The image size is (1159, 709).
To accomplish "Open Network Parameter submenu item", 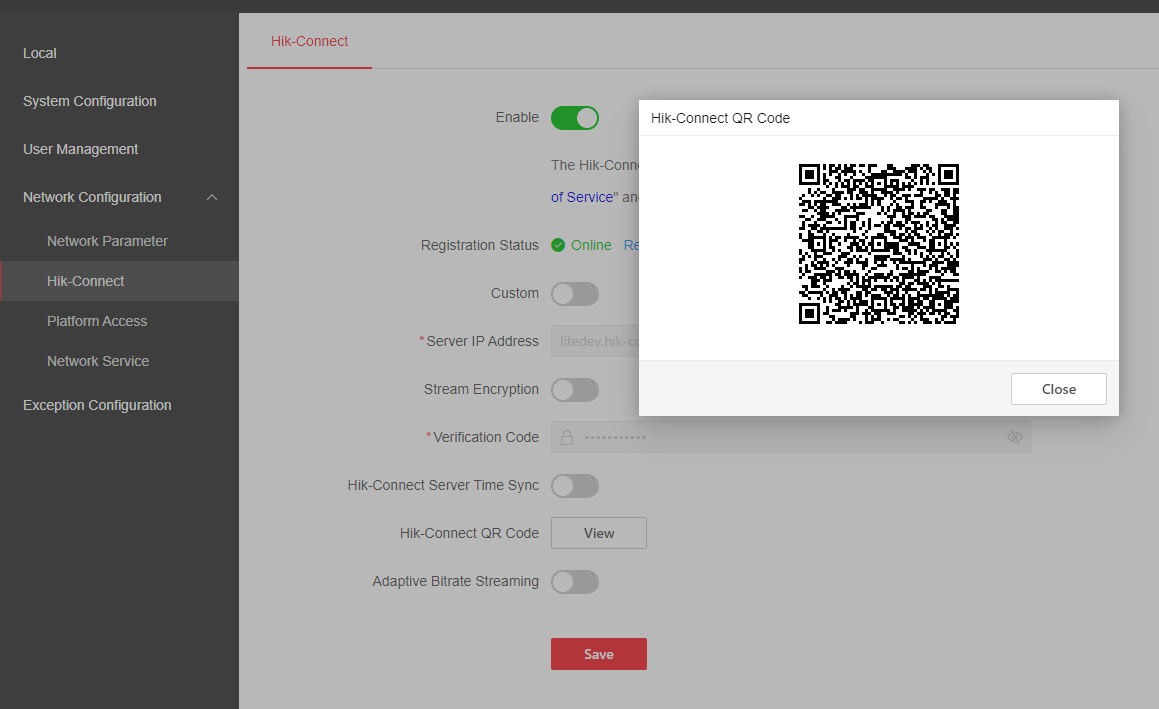I will point(107,241).
